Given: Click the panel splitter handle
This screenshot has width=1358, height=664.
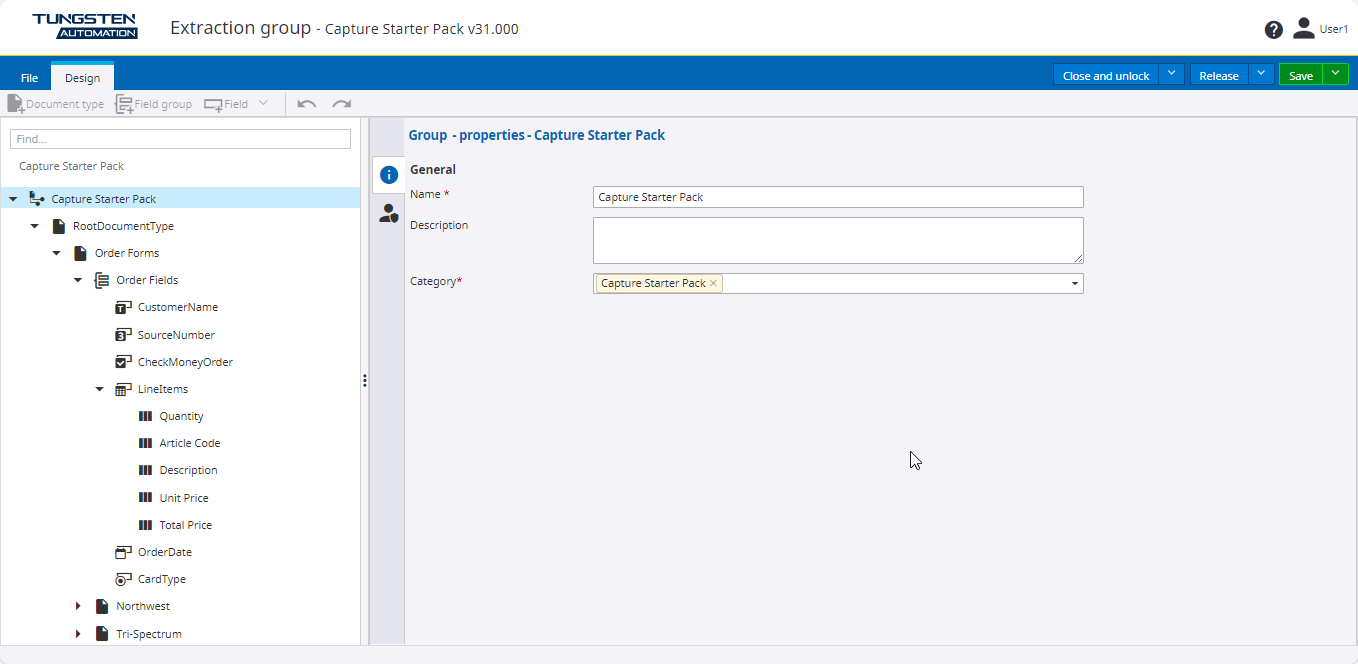Looking at the screenshot, I should [365, 381].
